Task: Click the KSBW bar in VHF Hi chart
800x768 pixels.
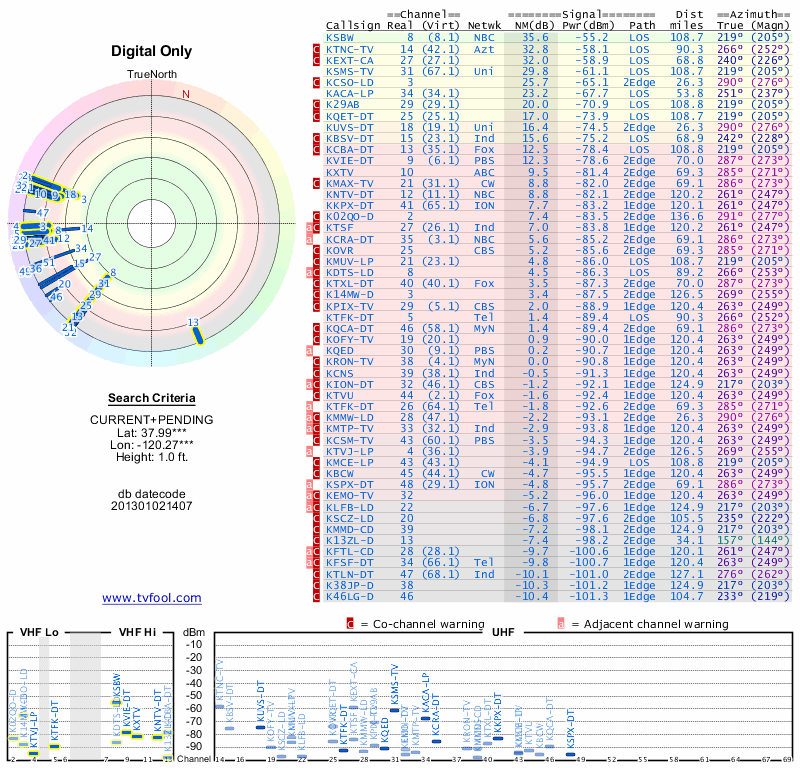Action: coord(116,701)
